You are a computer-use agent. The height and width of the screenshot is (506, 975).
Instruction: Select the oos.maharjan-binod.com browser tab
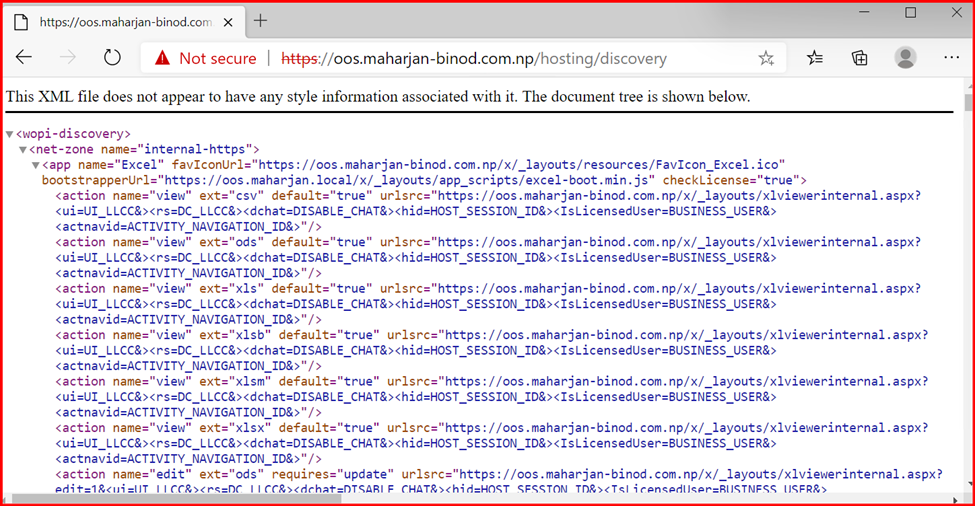coord(120,21)
